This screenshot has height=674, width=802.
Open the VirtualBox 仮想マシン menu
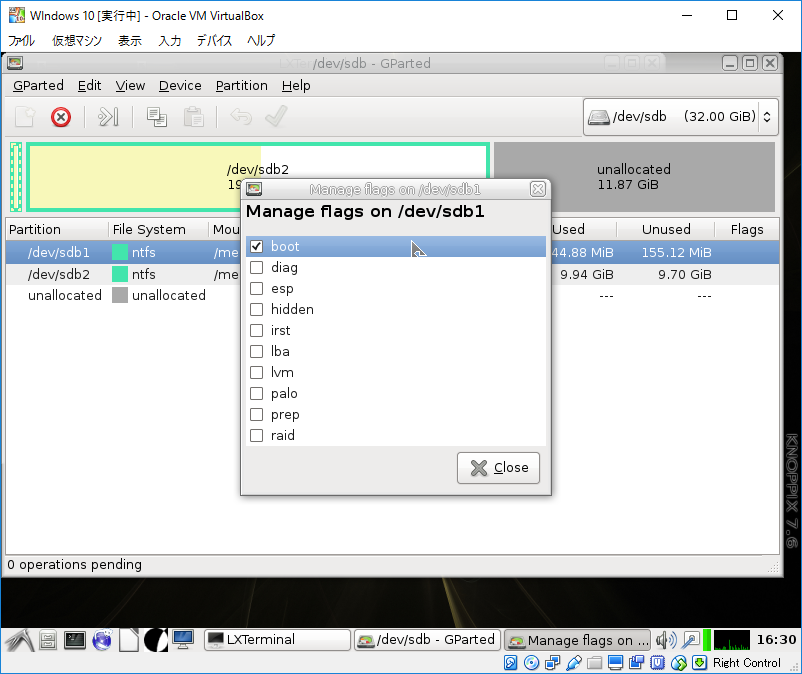(77, 40)
